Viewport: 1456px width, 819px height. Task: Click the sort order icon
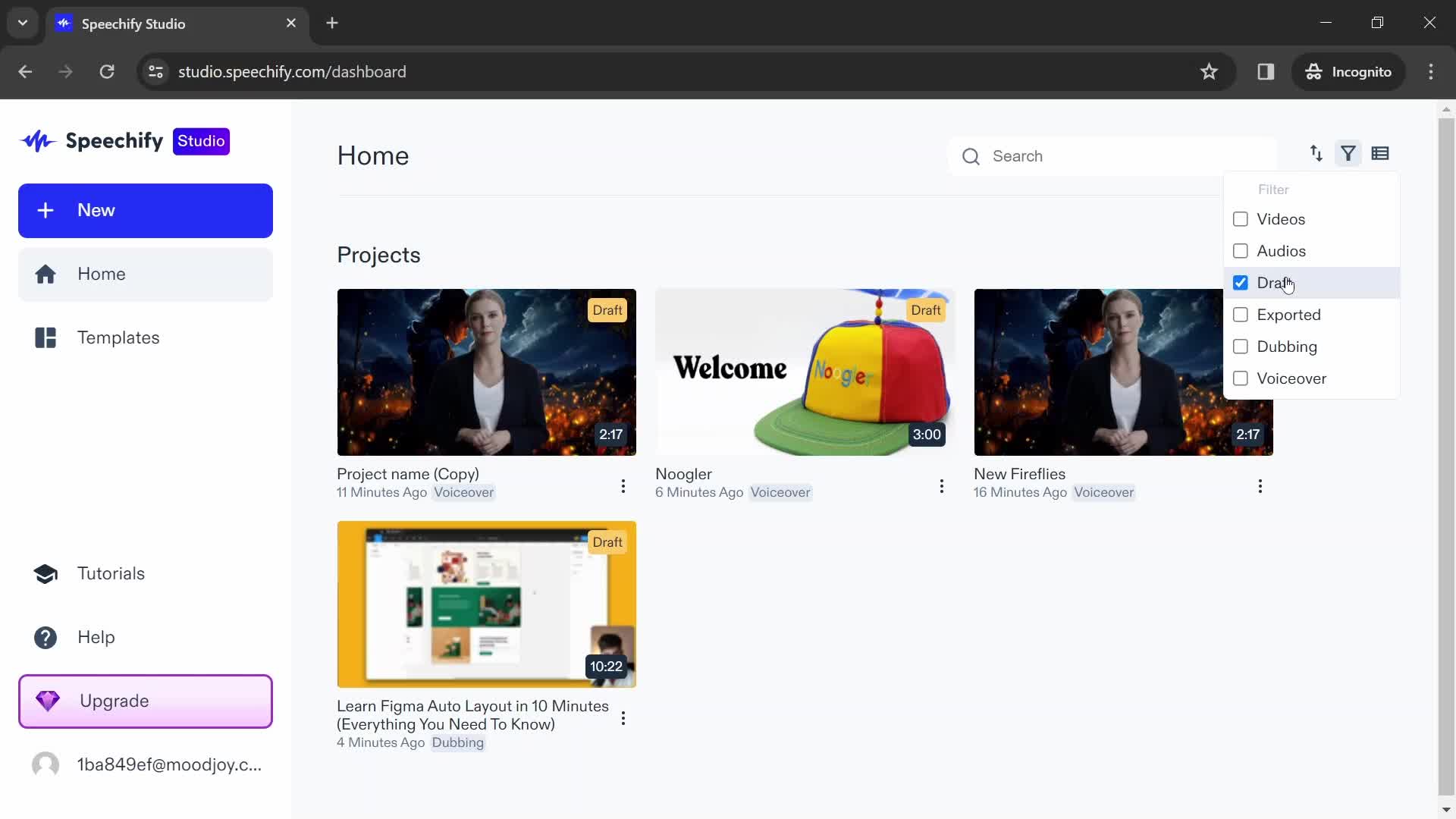[1316, 153]
